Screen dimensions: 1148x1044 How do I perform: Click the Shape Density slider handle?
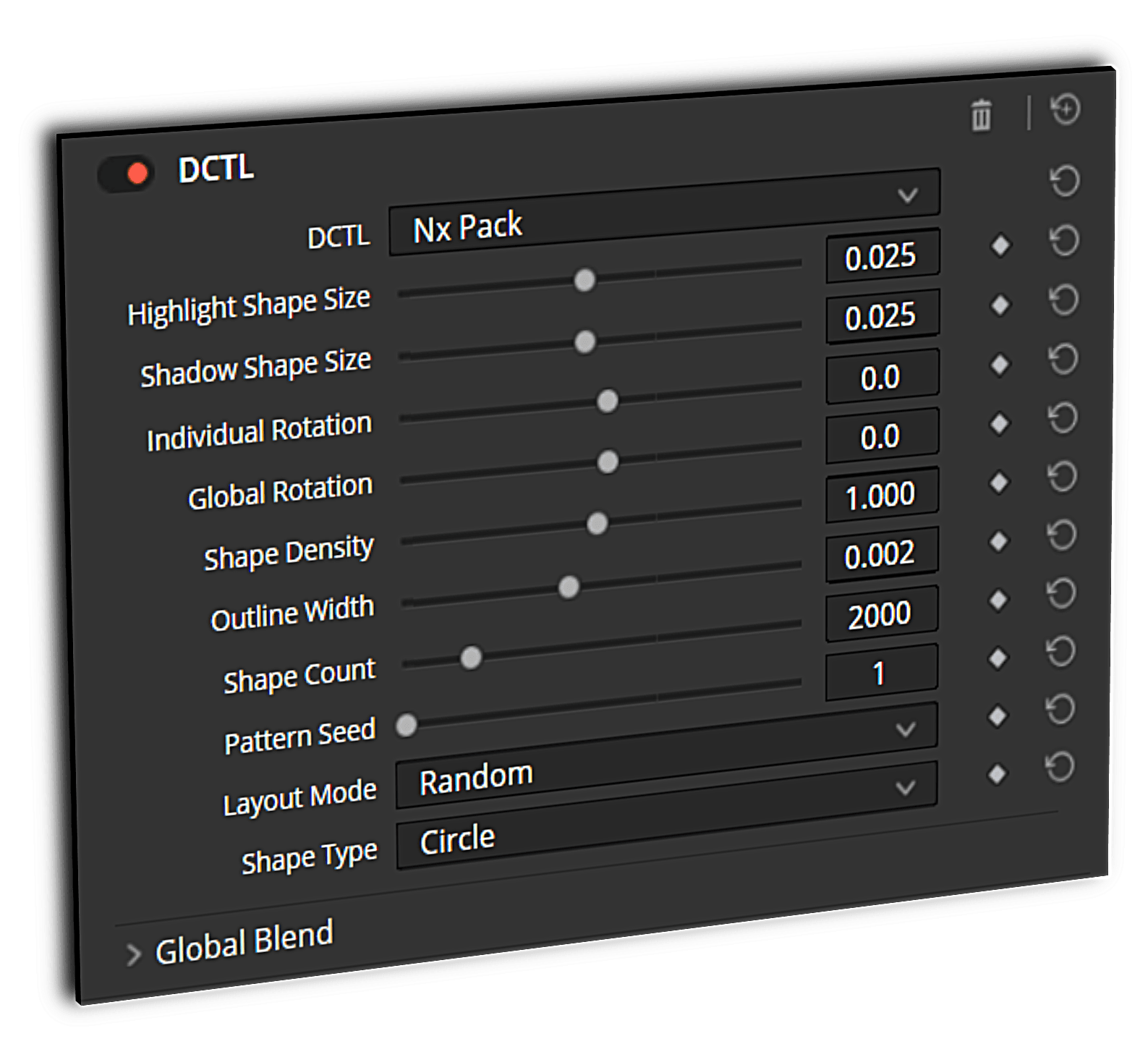(597, 523)
